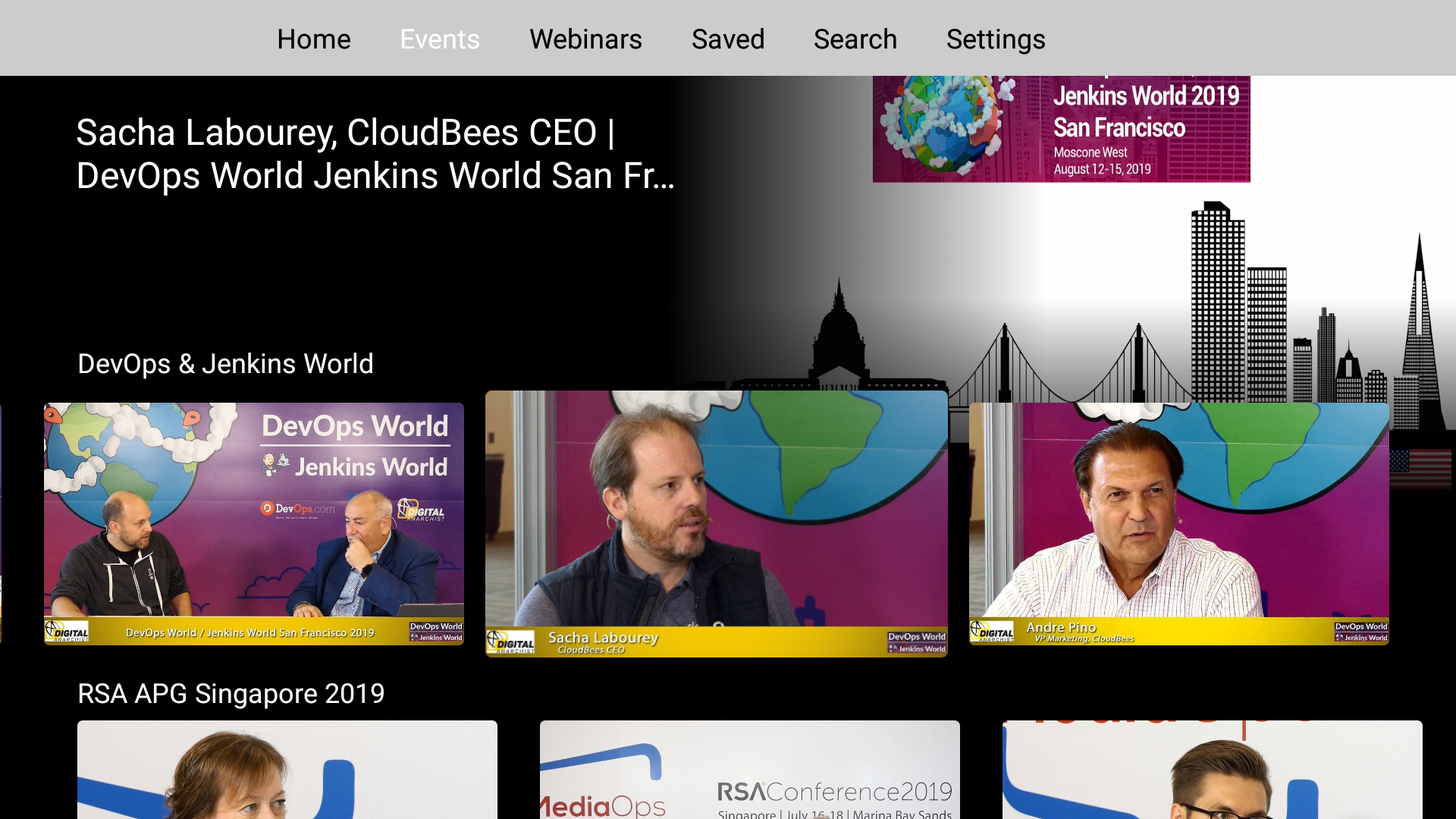Open the Settings tab
This screenshot has height=819, width=1456.
click(996, 39)
